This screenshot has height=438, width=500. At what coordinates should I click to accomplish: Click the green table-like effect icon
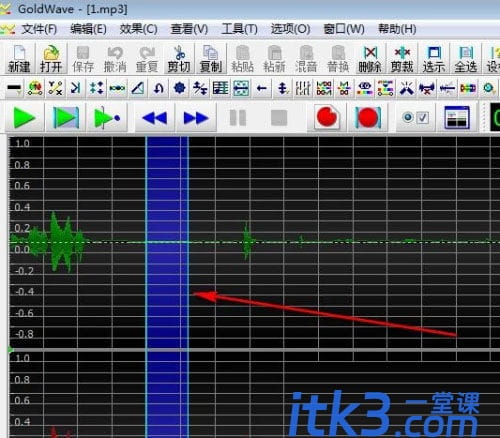tap(220, 88)
